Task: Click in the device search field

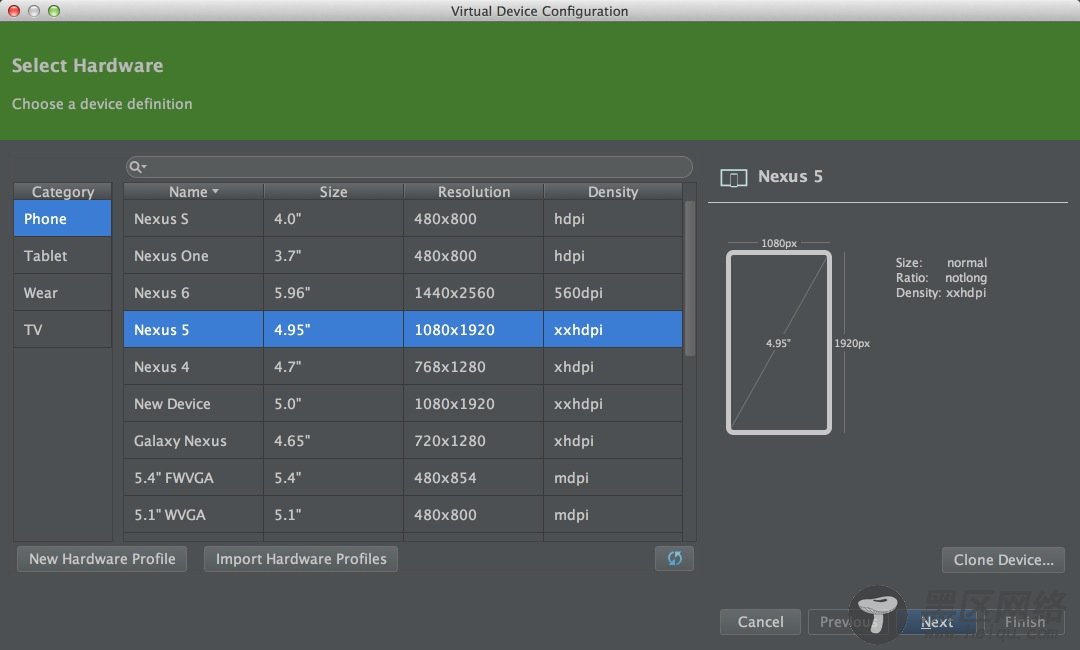Action: (x=409, y=167)
